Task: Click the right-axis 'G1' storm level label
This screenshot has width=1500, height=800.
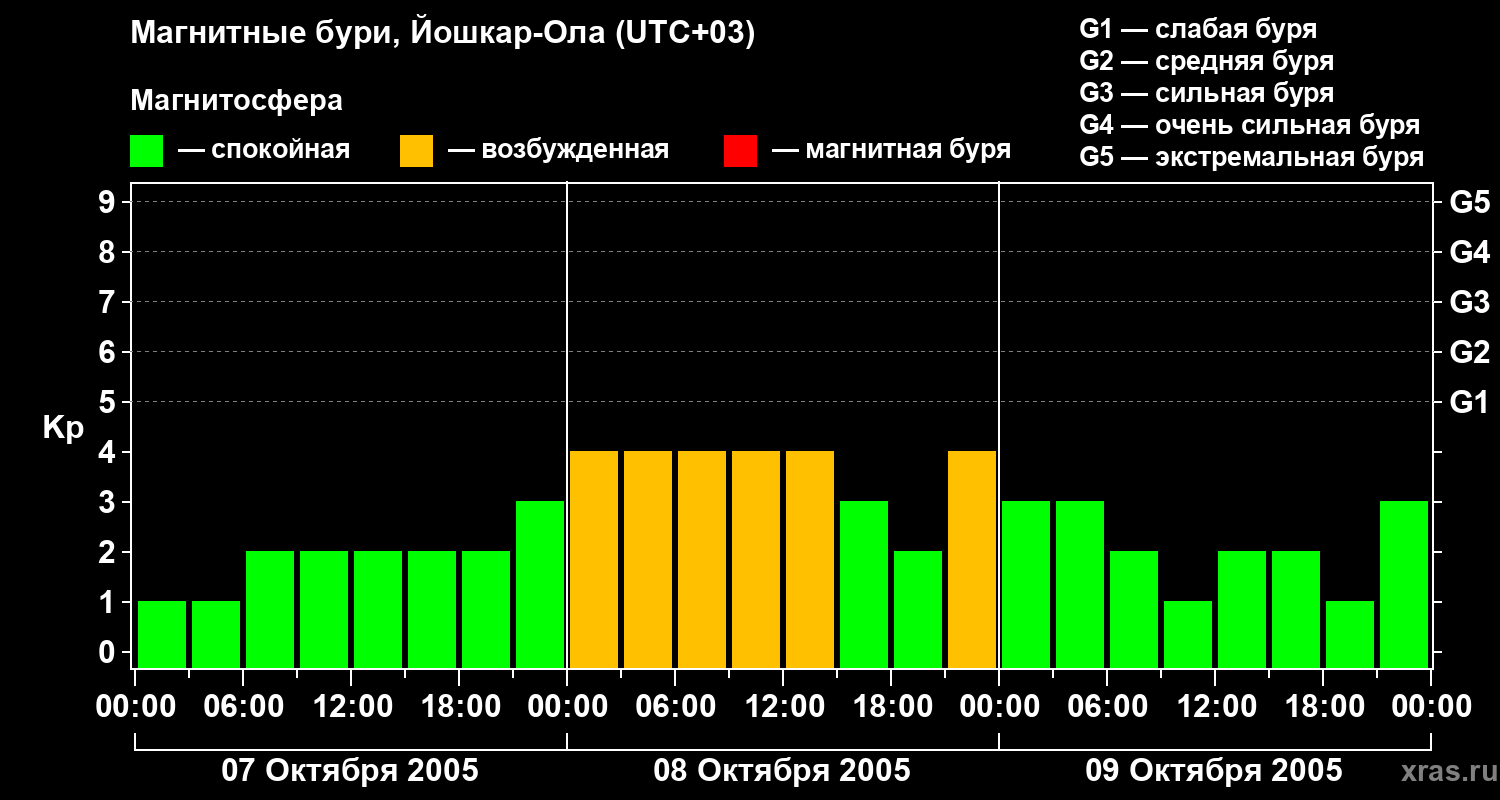Action: 1470,402
